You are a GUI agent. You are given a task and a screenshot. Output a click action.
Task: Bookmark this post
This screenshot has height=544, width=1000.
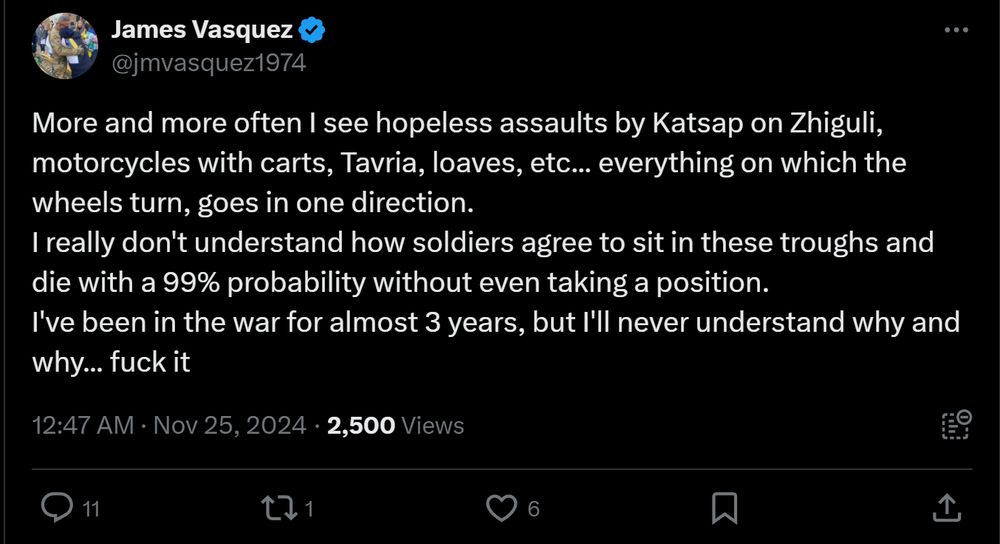[x=724, y=508]
